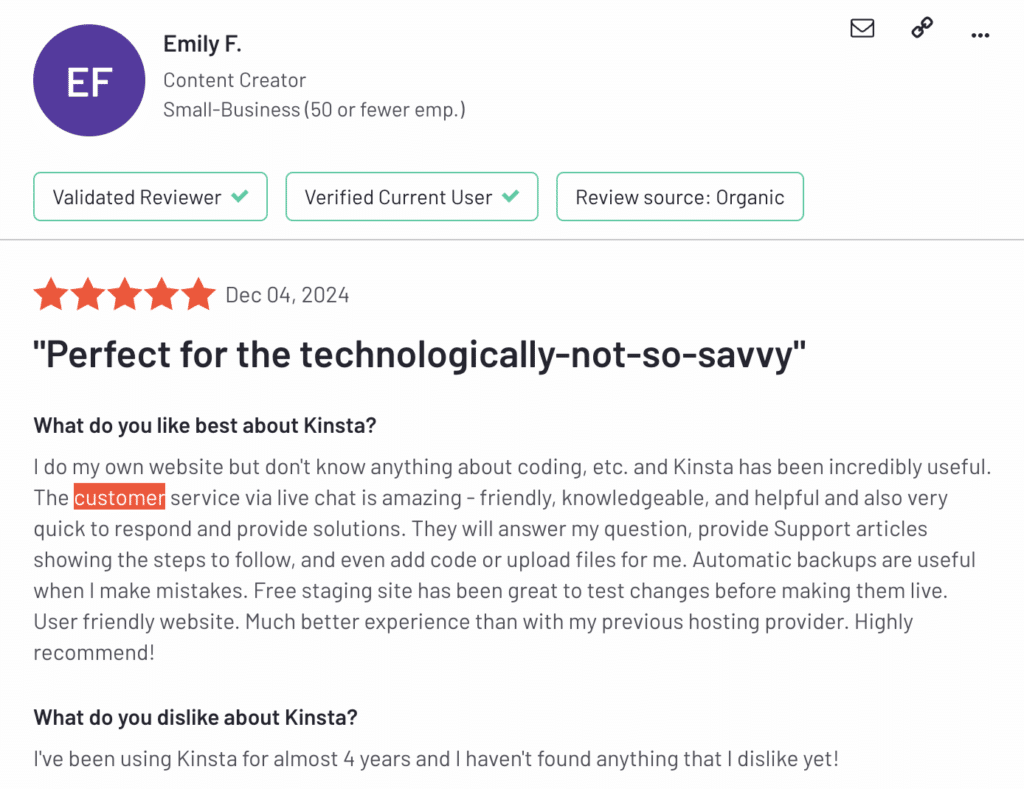Click the date Dec 04, 2024
This screenshot has height=789, width=1024.
[x=287, y=294]
